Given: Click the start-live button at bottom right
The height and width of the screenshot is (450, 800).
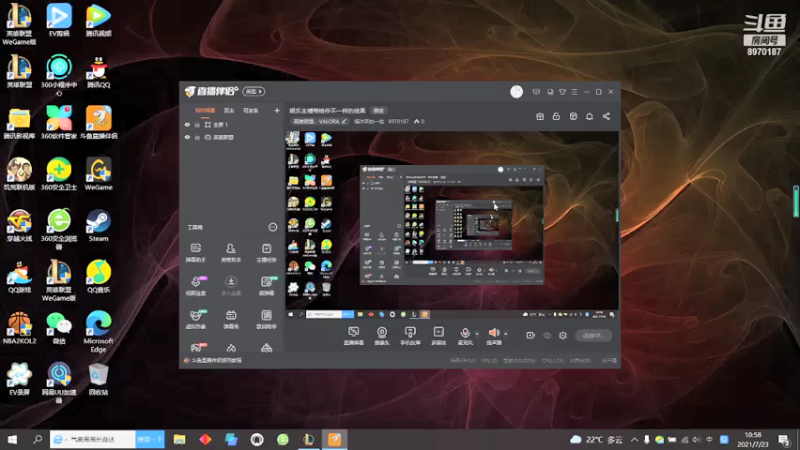Looking at the screenshot, I should click(x=593, y=335).
